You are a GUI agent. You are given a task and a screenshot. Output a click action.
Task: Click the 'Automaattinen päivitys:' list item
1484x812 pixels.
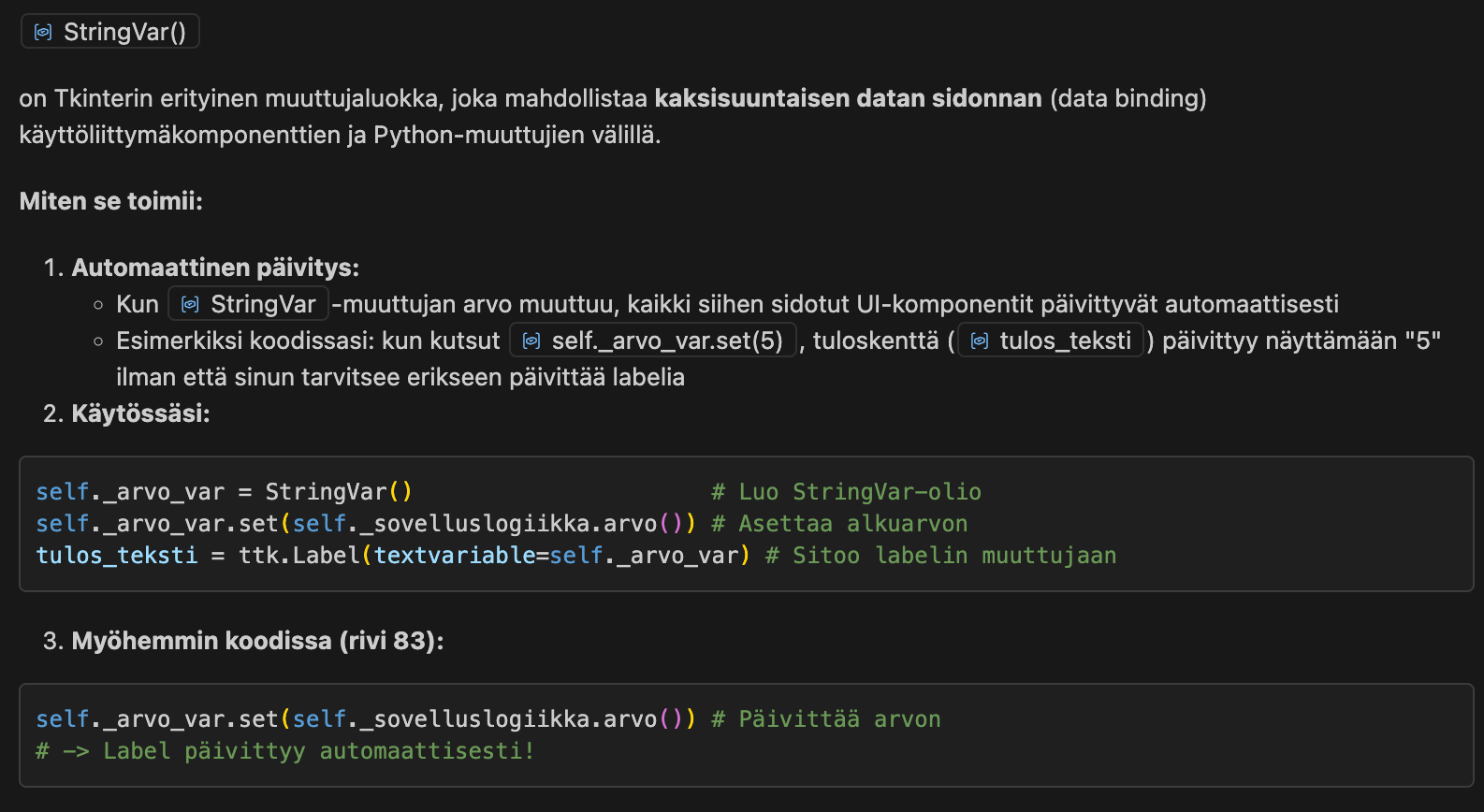pos(215,268)
